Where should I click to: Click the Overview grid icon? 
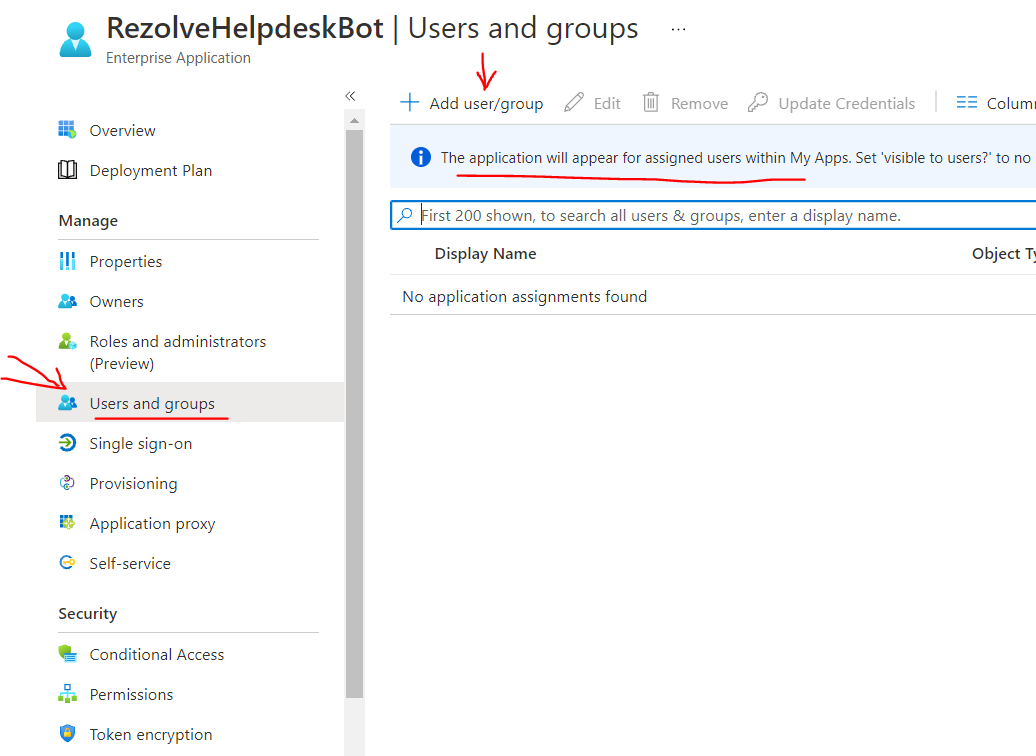67,130
